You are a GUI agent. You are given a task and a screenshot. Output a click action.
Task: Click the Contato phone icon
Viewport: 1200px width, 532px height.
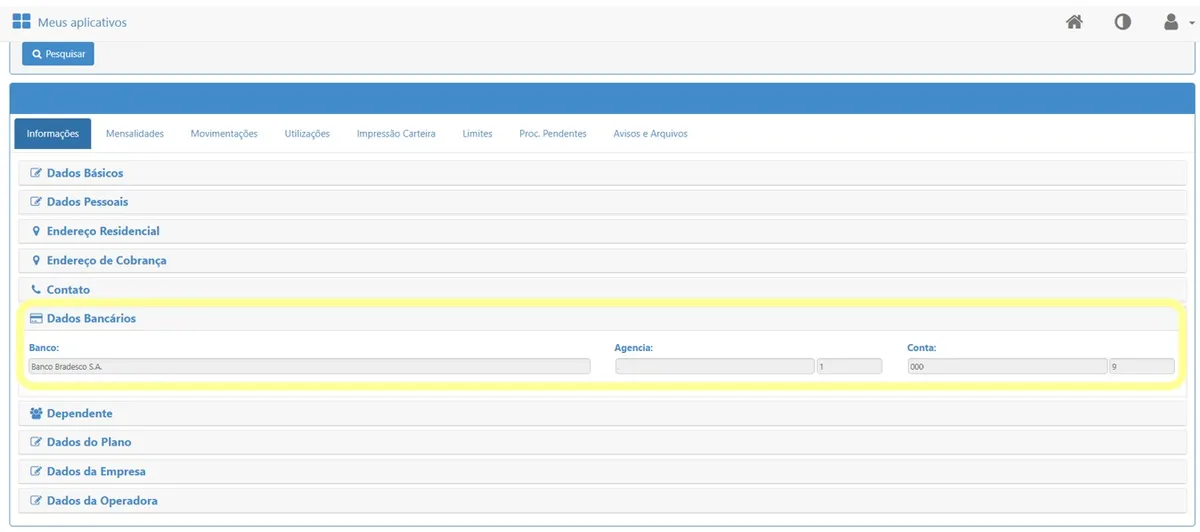point(36,290)
